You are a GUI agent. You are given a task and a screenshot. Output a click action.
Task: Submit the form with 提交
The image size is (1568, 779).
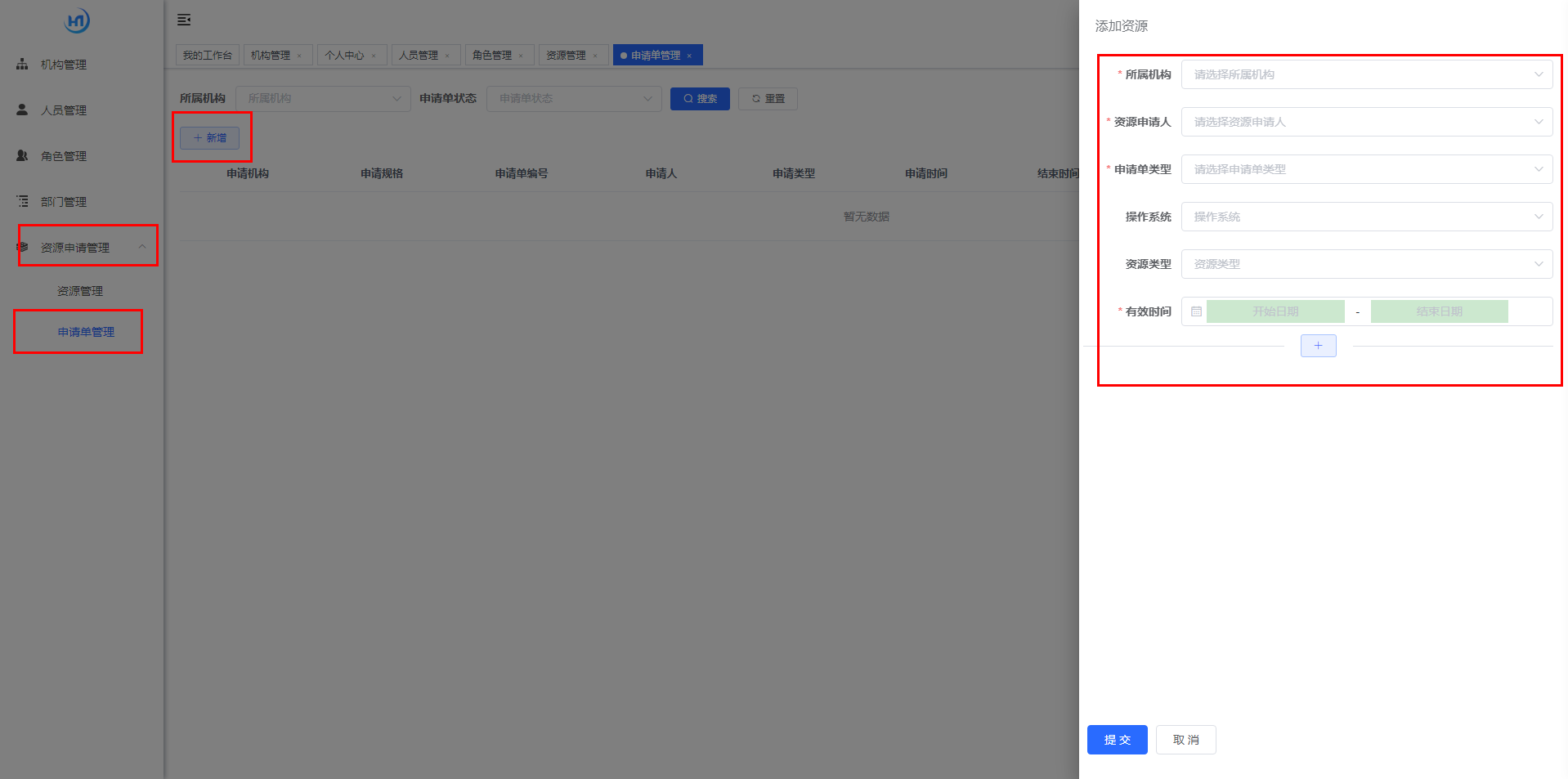click(x=1117, y=740)
